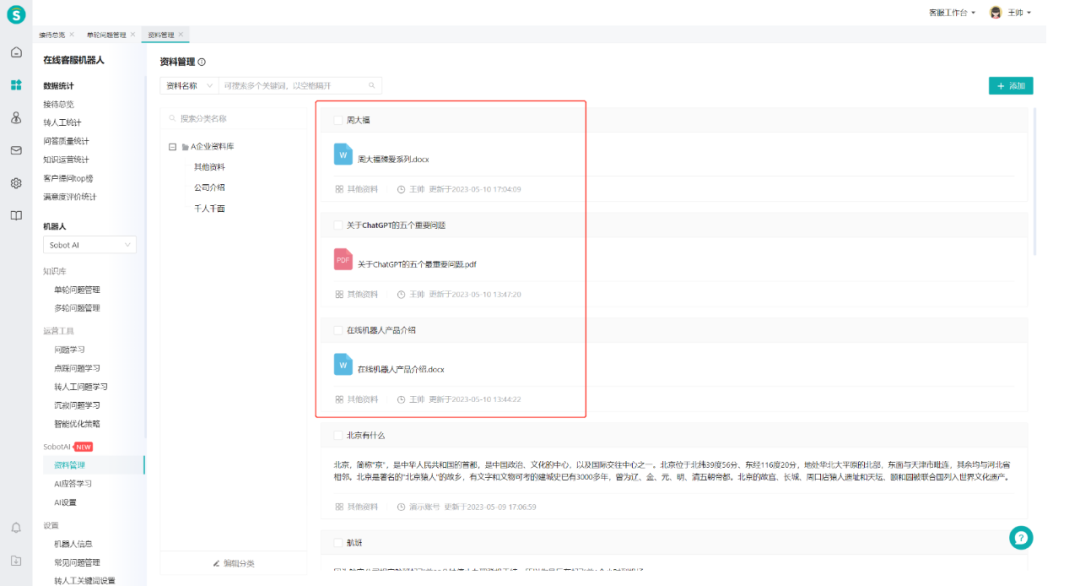Screen dimensions: 1080x586
Task: Open 问题学习 in sidebar
Action: pyautogui.click(x=70, y=350)
